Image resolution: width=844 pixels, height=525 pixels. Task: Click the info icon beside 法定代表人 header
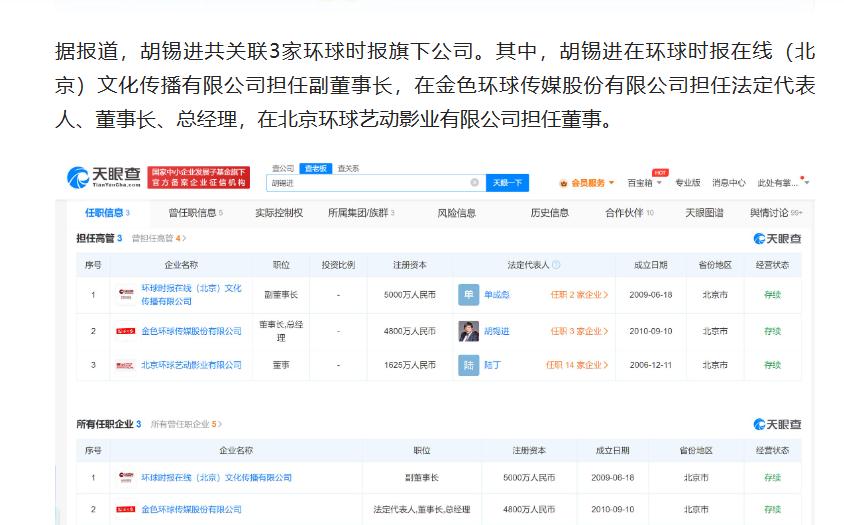pos(556,265)
